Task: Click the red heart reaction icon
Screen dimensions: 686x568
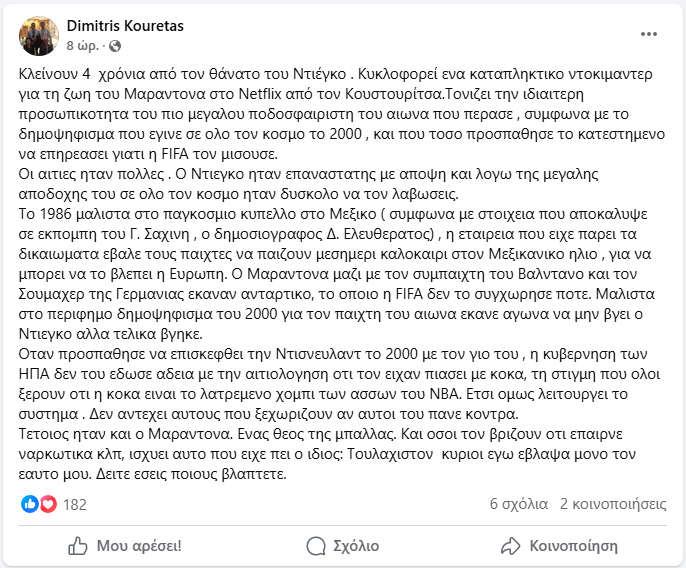Action: point(47,504)
